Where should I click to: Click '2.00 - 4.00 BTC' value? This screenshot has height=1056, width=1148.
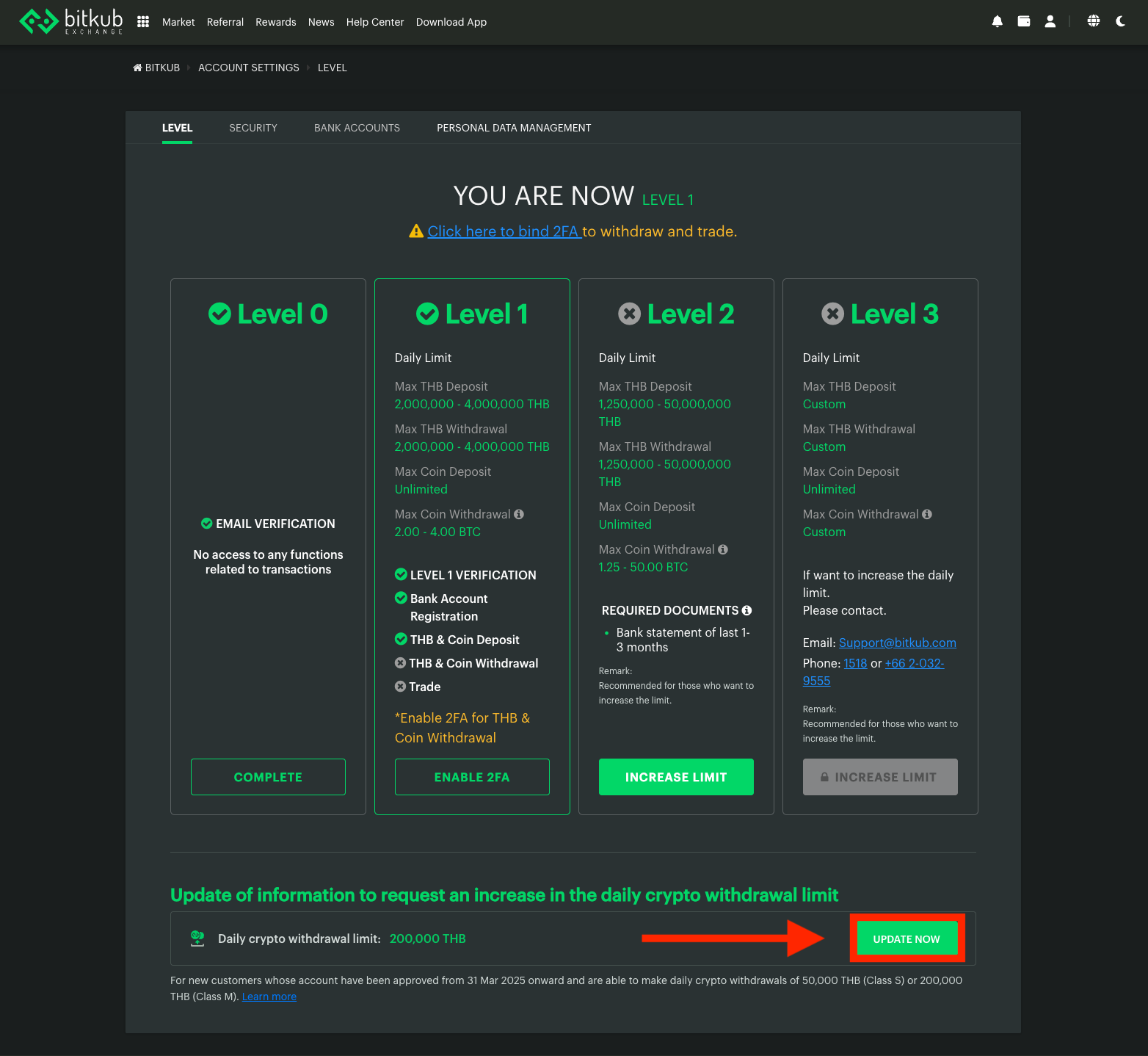(437, 532)
